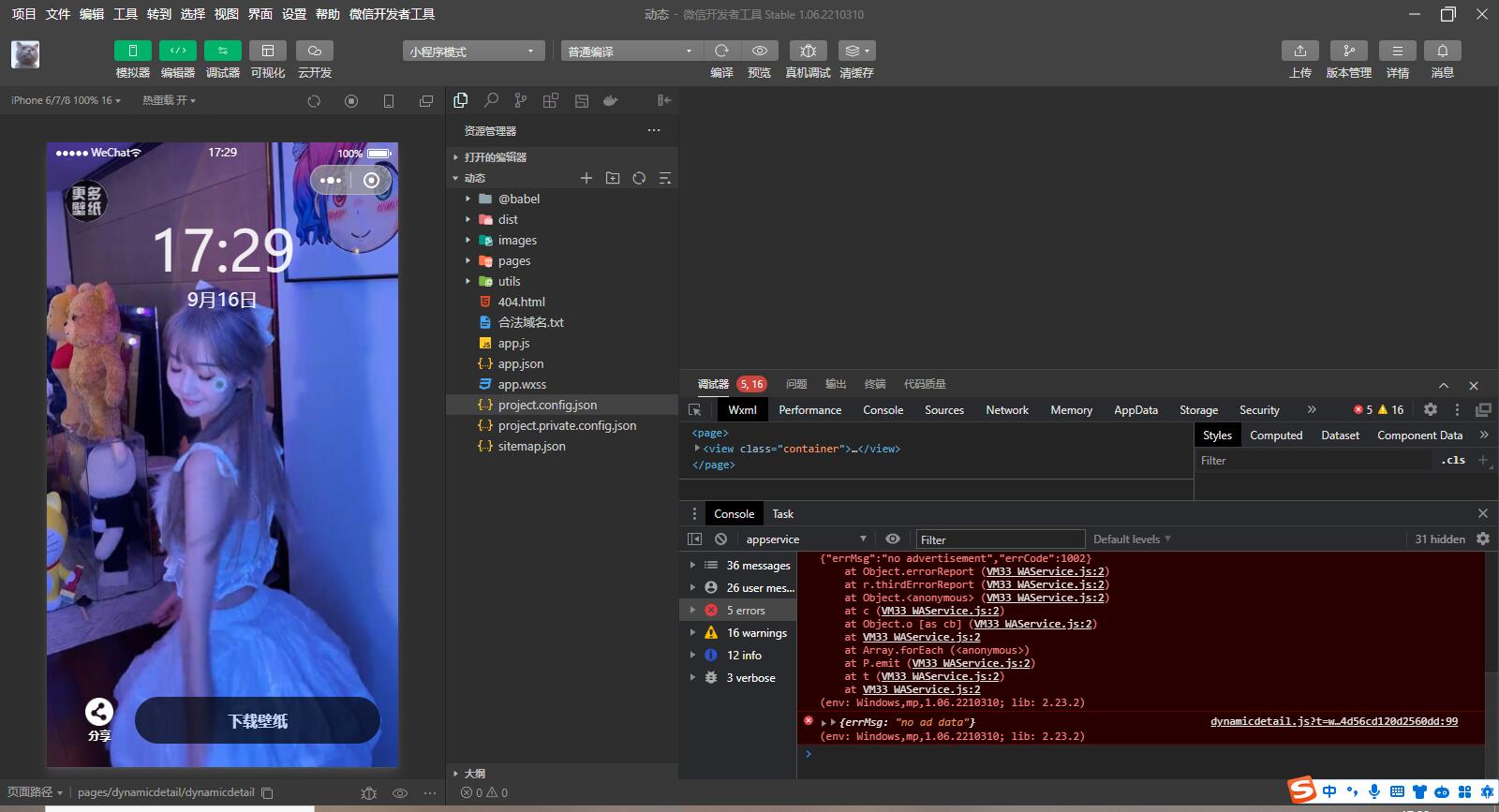Switch to the Network tab

(1006, 410)
